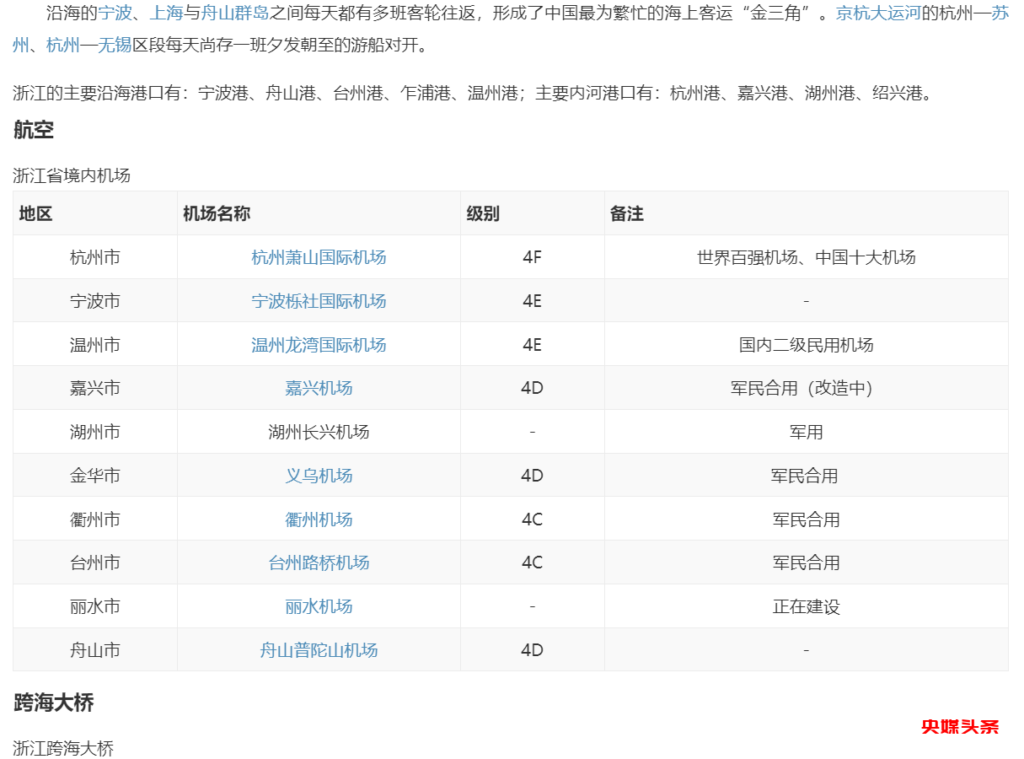The height and width of the screenshot is (759, 1024).
Task: Click the 机场名称 column header
Action: click(216, 214)
